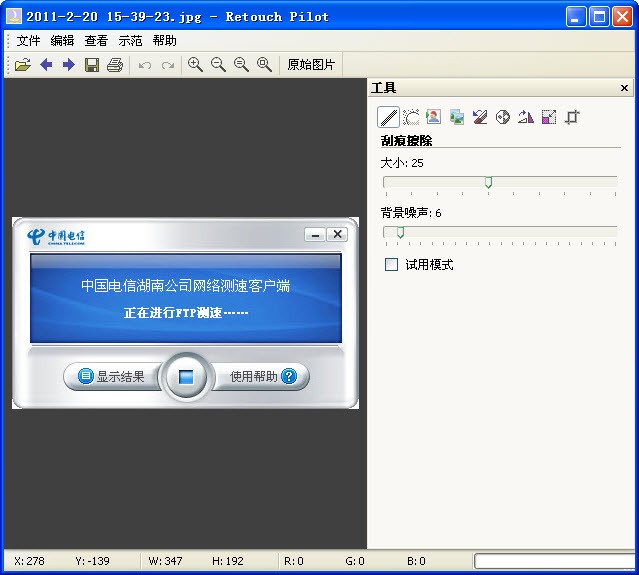Close the 工具 panel with its X
639x575 pixels.
point(624,88)
